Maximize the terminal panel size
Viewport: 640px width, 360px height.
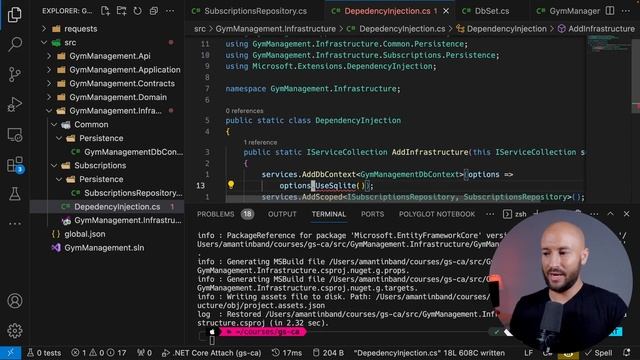pyautogui.click(x=611, y=214)
